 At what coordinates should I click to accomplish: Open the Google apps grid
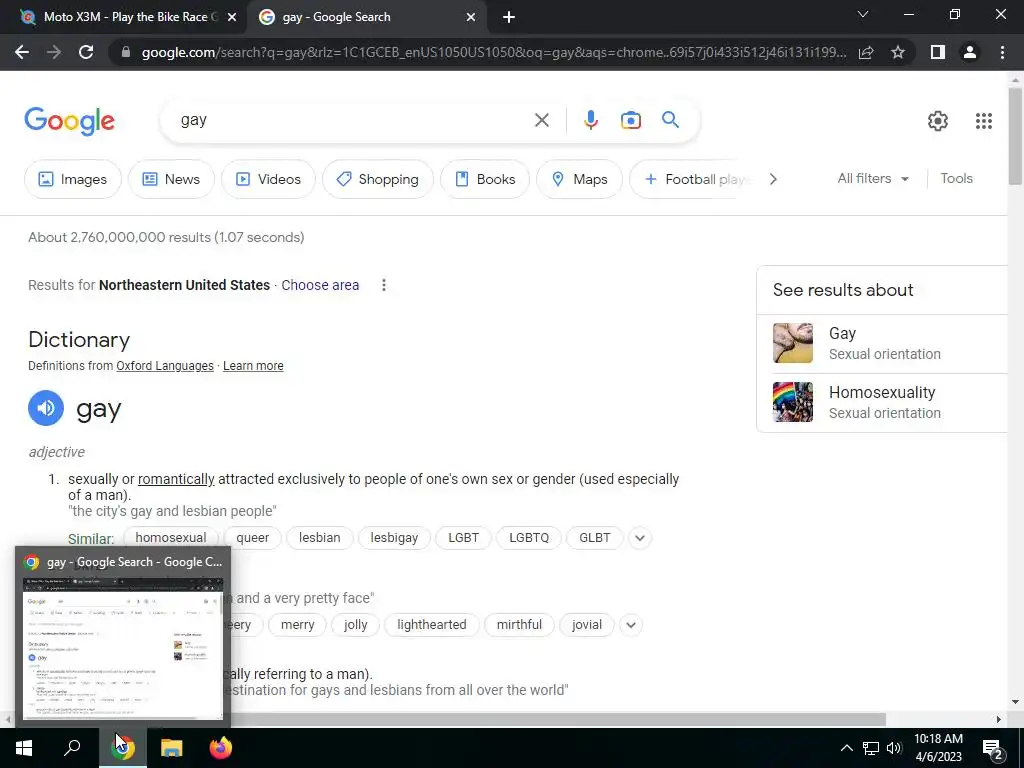pos(984,121)
